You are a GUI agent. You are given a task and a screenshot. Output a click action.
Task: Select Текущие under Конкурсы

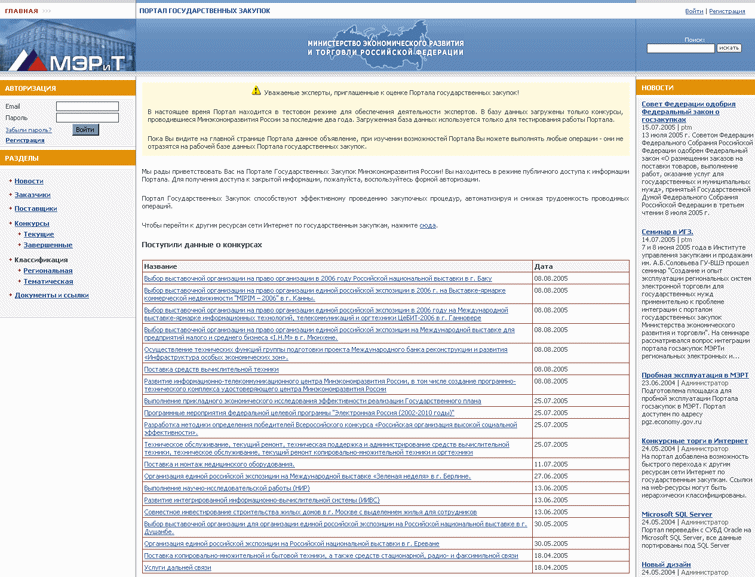[x=39, y=234]
